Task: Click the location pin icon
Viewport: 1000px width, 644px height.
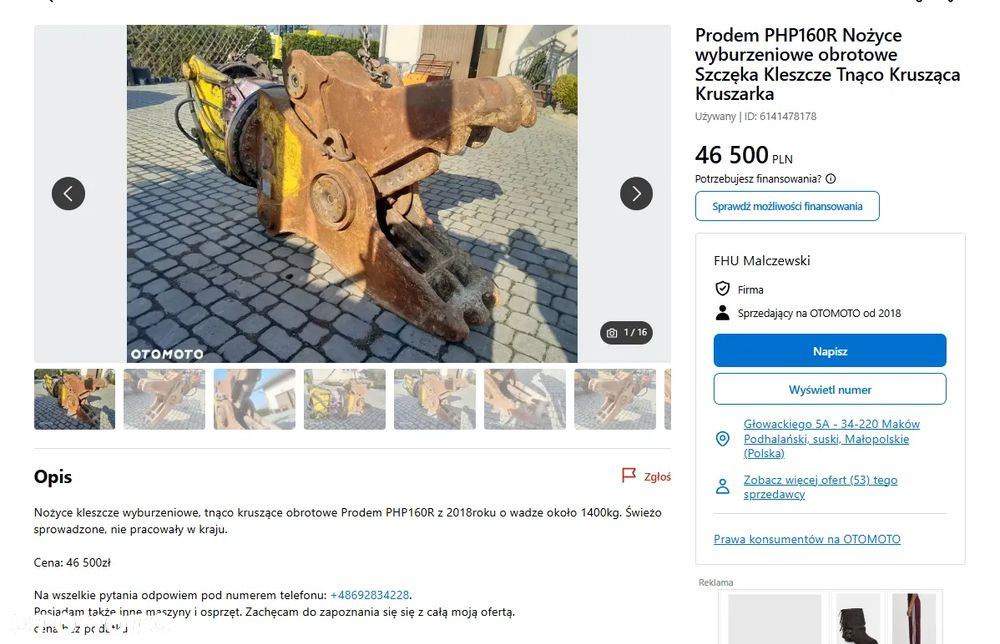Action: [x=723, y=439]
